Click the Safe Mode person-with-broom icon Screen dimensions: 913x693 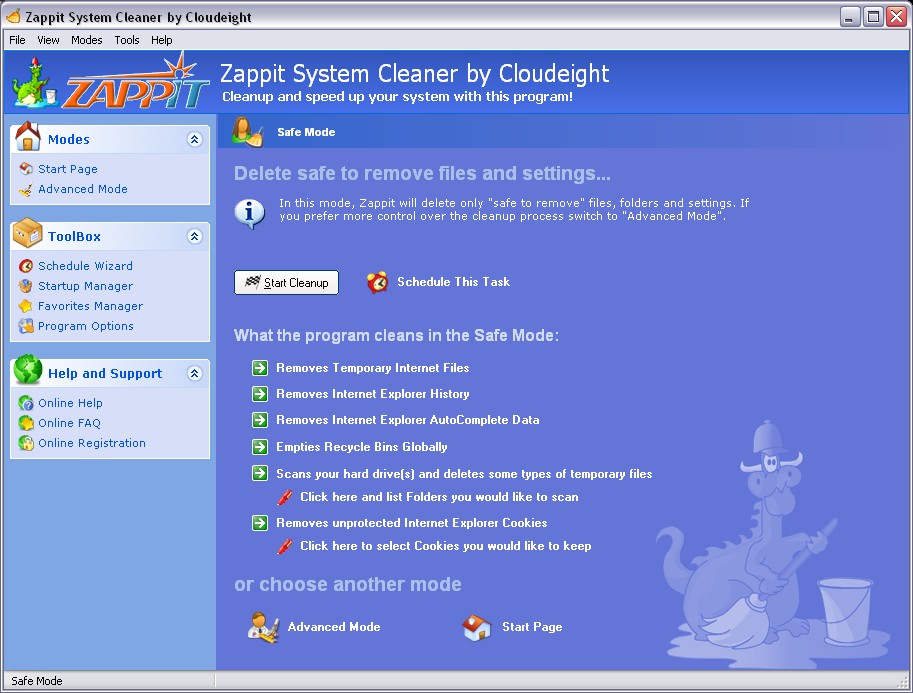(x=247, y=132)
